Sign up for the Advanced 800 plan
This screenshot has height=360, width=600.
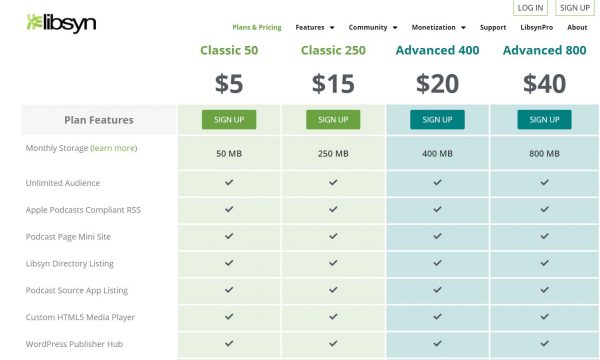click(545, 119)
